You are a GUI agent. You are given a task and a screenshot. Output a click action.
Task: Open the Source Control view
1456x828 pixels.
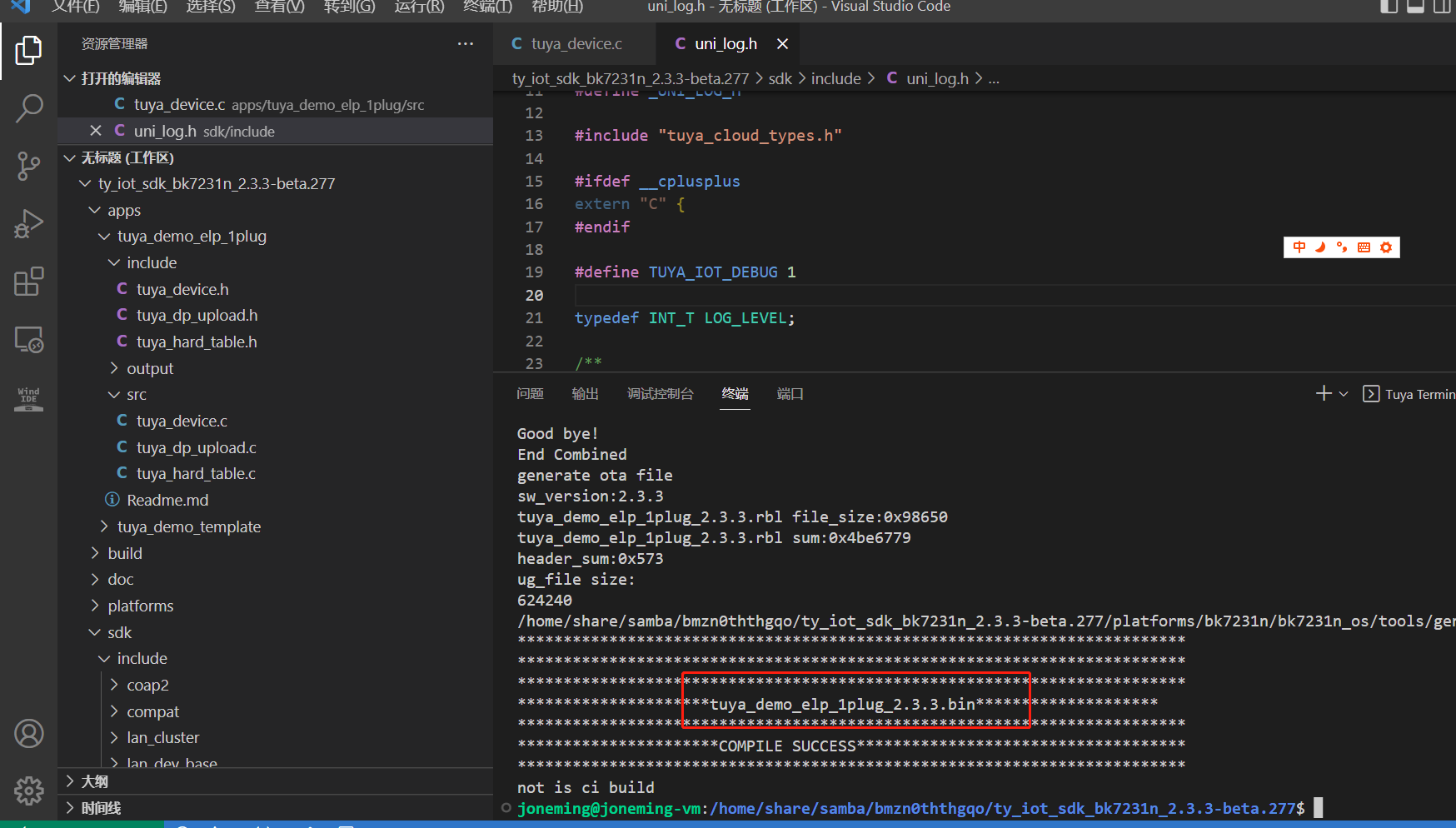tap(28, 166)
